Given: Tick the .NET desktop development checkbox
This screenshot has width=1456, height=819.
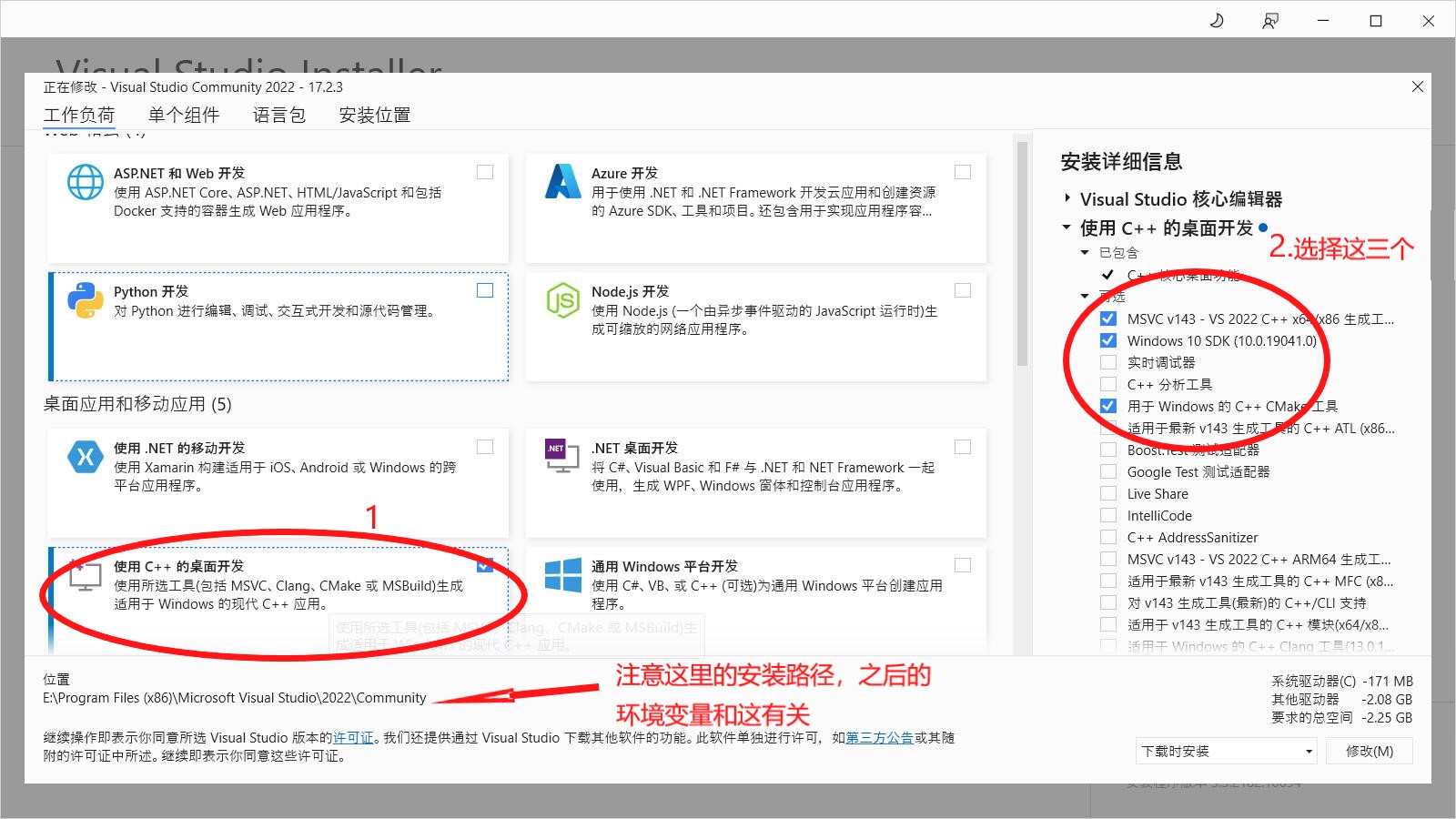Looking at the screenshot, I should [963, 447].
